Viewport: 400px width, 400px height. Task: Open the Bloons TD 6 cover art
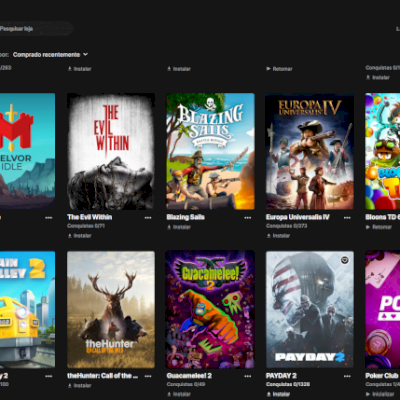point(383,151)
